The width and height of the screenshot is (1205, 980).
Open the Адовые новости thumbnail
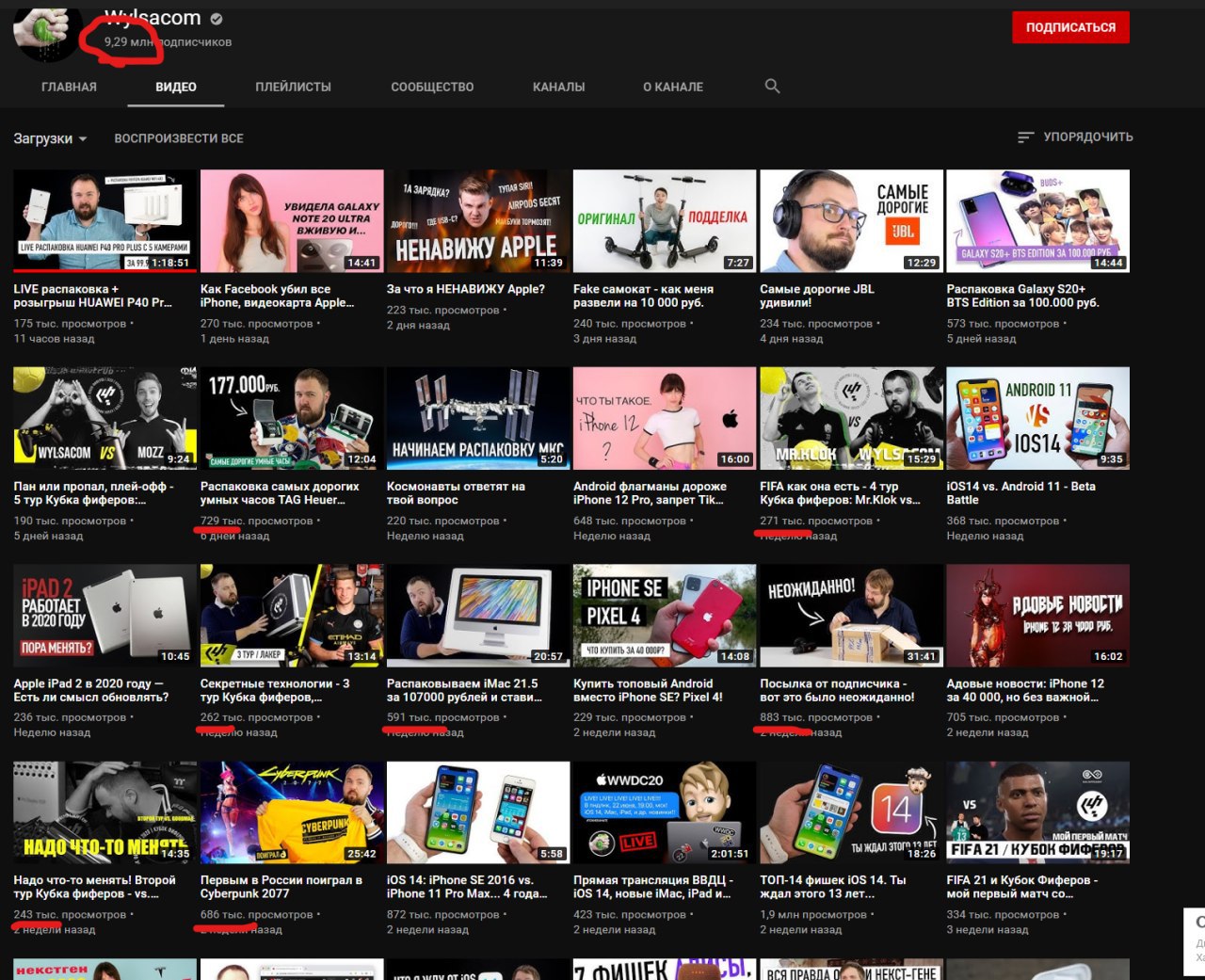click(x=1037, y=616)
